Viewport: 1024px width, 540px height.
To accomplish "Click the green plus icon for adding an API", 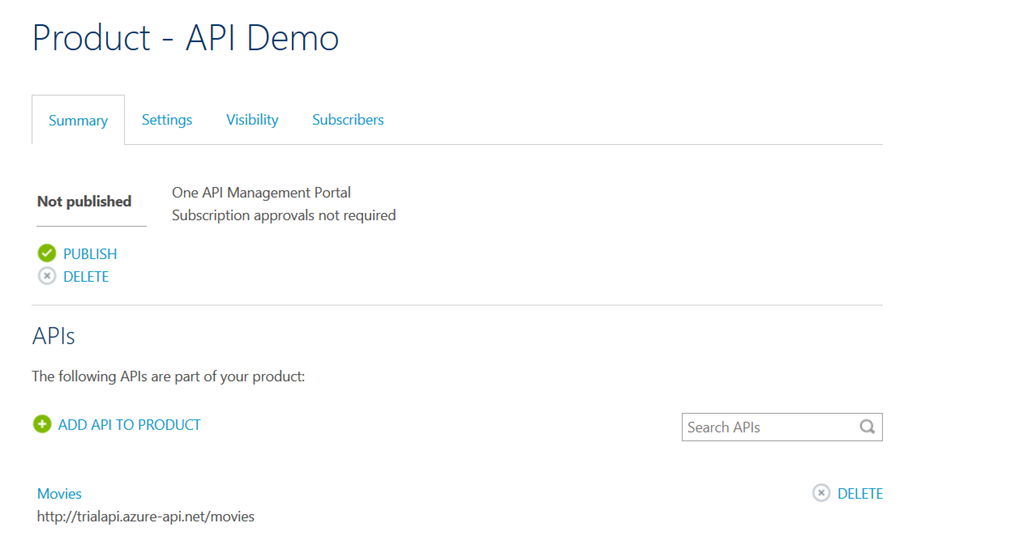I will pos(42,424).
